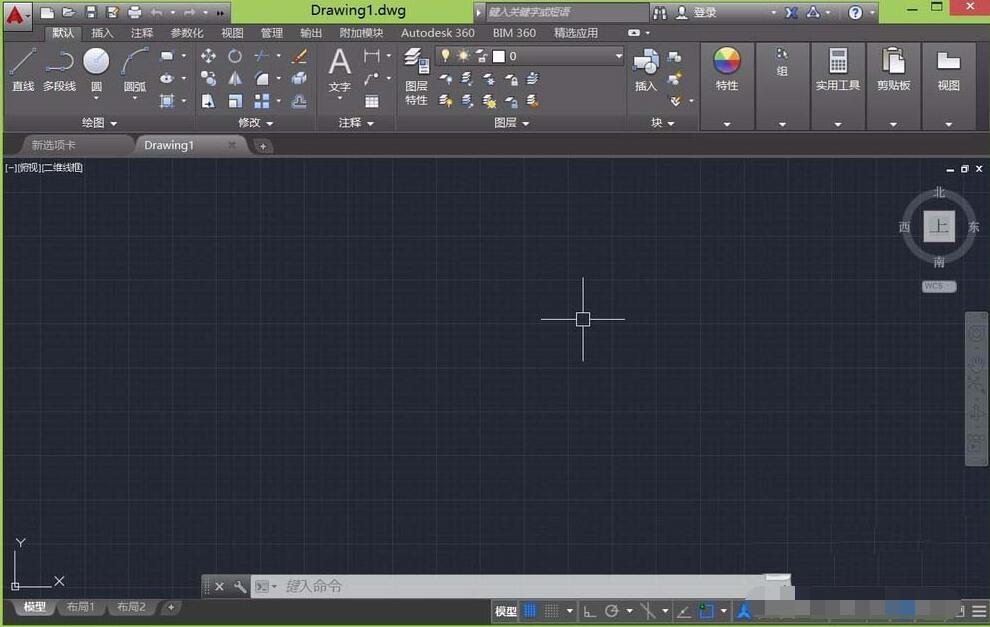Viewport: 990px width, 627px height.
Task: Toggle ortho mode in status bar
Action: (x=590, y=611)
